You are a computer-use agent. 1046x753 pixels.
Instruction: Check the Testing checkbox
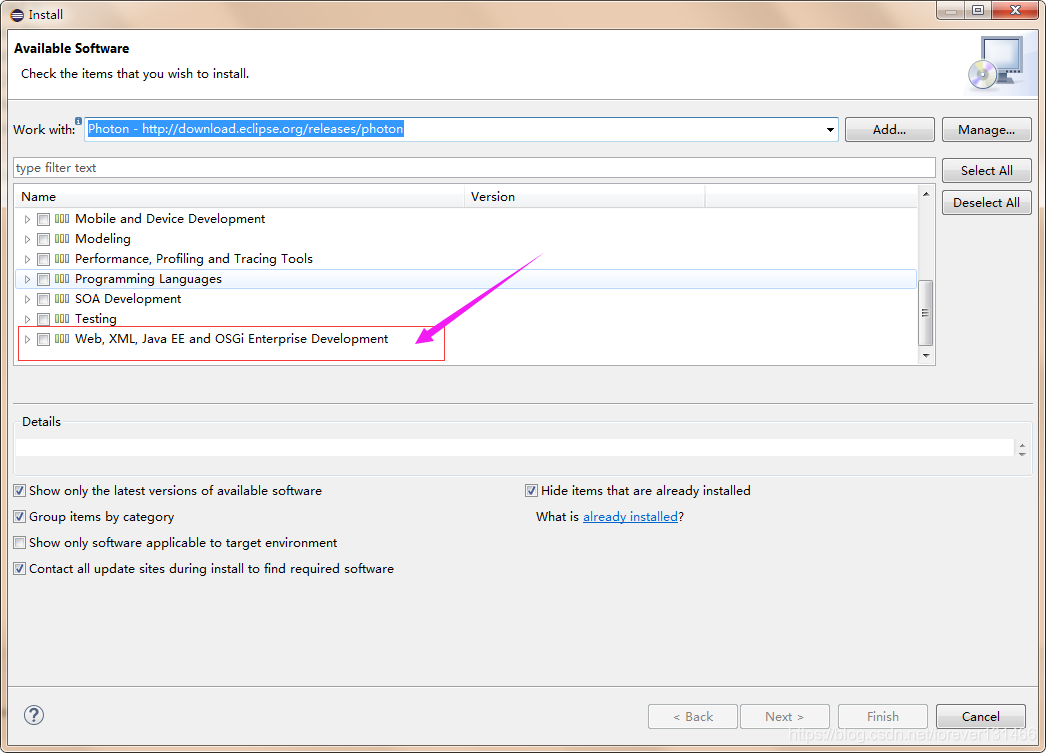(x=43, y=319)
